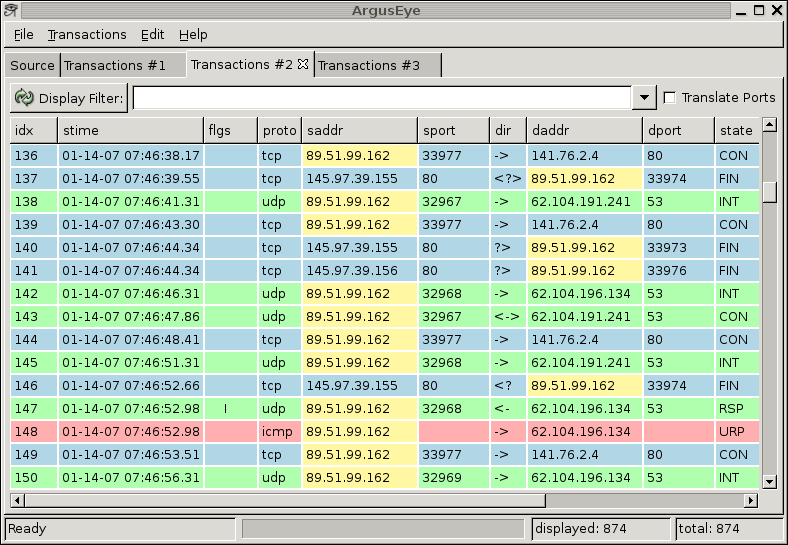Click idx 145 cell

[34, 363]
